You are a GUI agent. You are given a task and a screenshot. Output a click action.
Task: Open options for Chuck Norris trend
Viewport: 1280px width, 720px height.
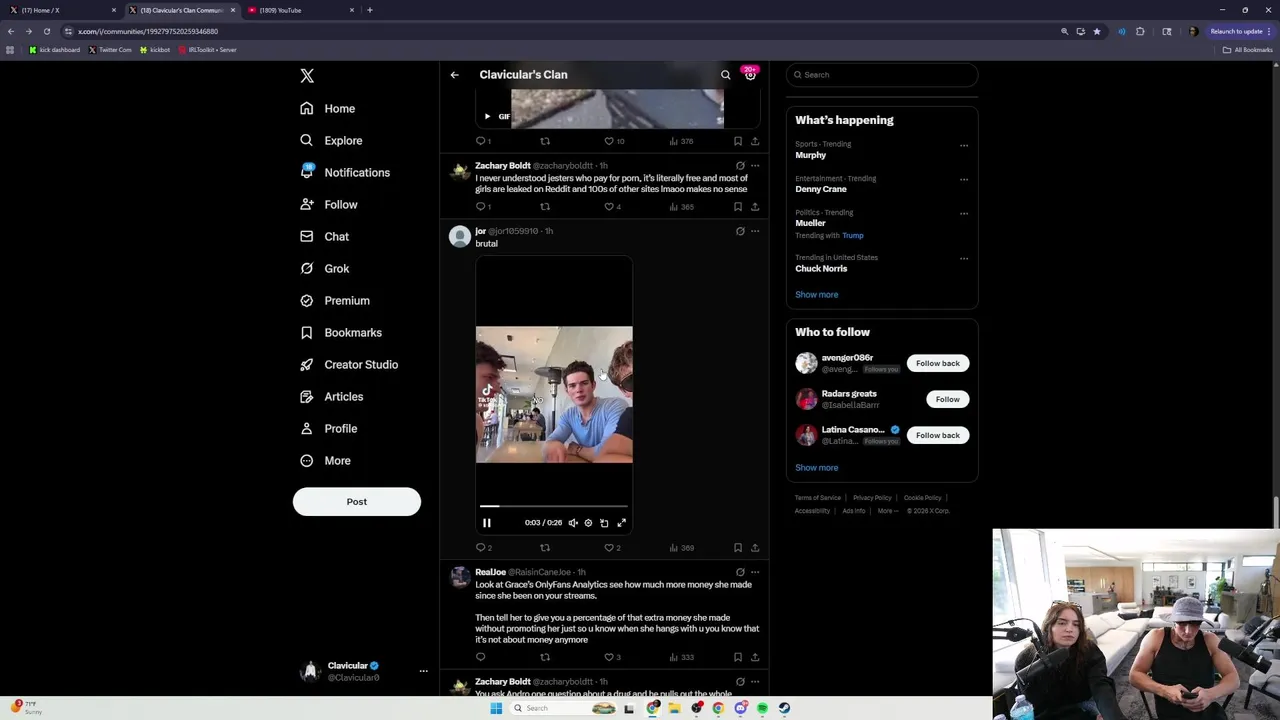(x=964, y=259)
